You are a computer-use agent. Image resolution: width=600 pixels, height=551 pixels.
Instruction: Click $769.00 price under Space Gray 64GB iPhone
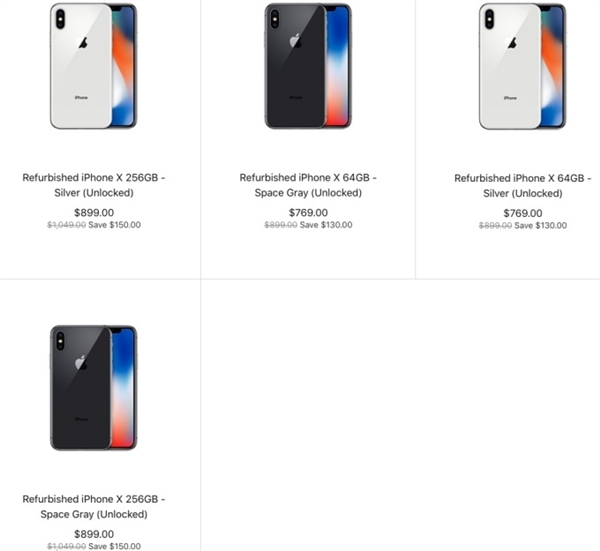tap(308, 212)
